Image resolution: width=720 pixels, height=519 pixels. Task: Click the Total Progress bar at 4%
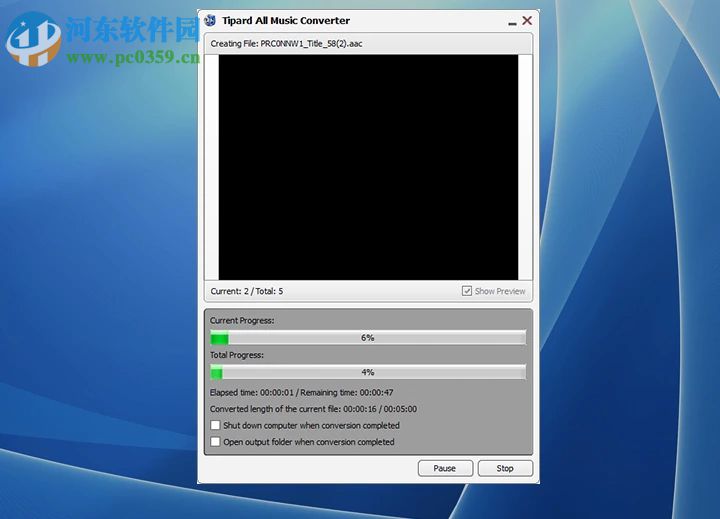coord(368,372)
